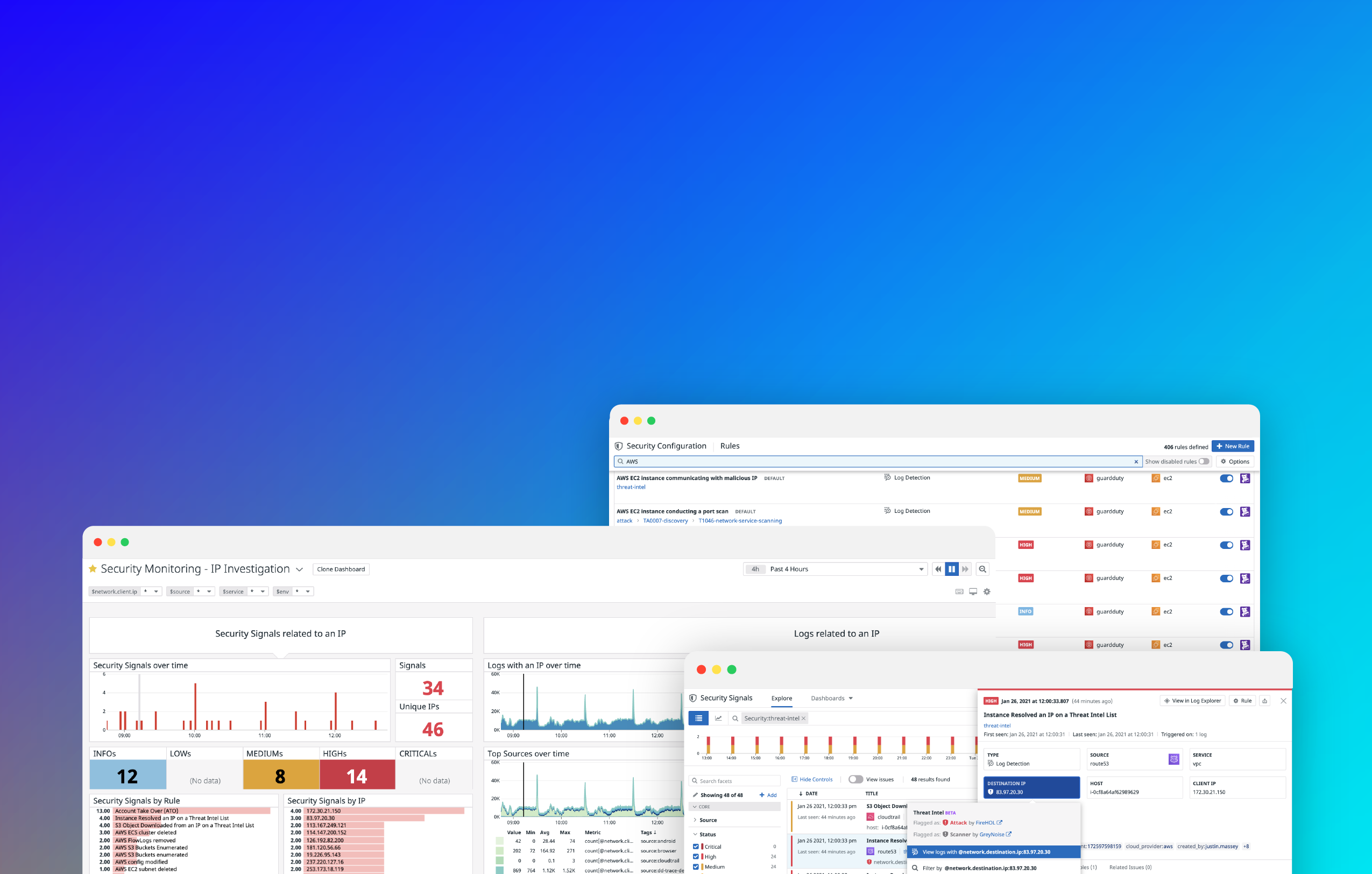Enable the View issues toggle
Image resolution: width=1372 pixels, height=874 pixels.
tap(855, 779)
